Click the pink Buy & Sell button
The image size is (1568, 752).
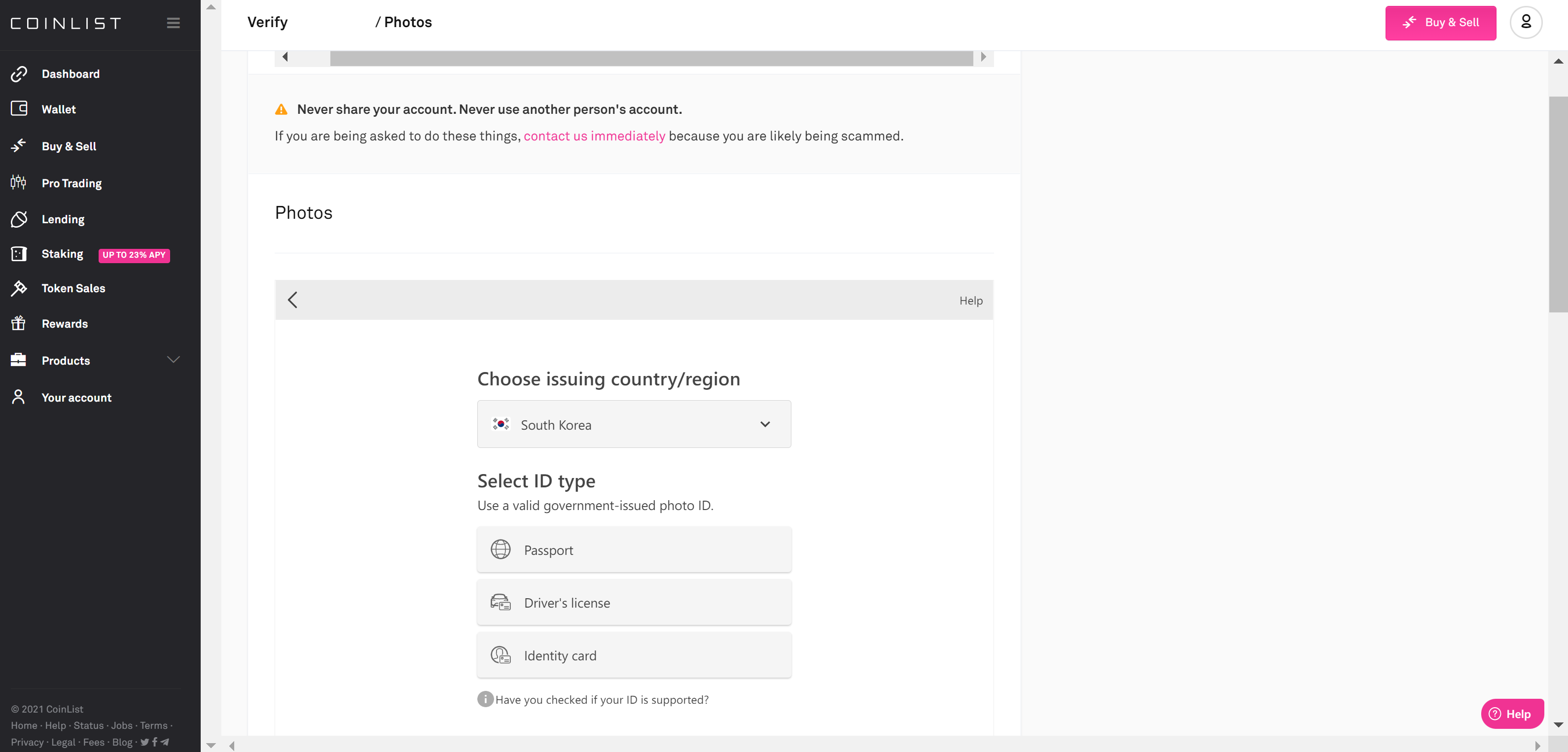point(1440,23)
